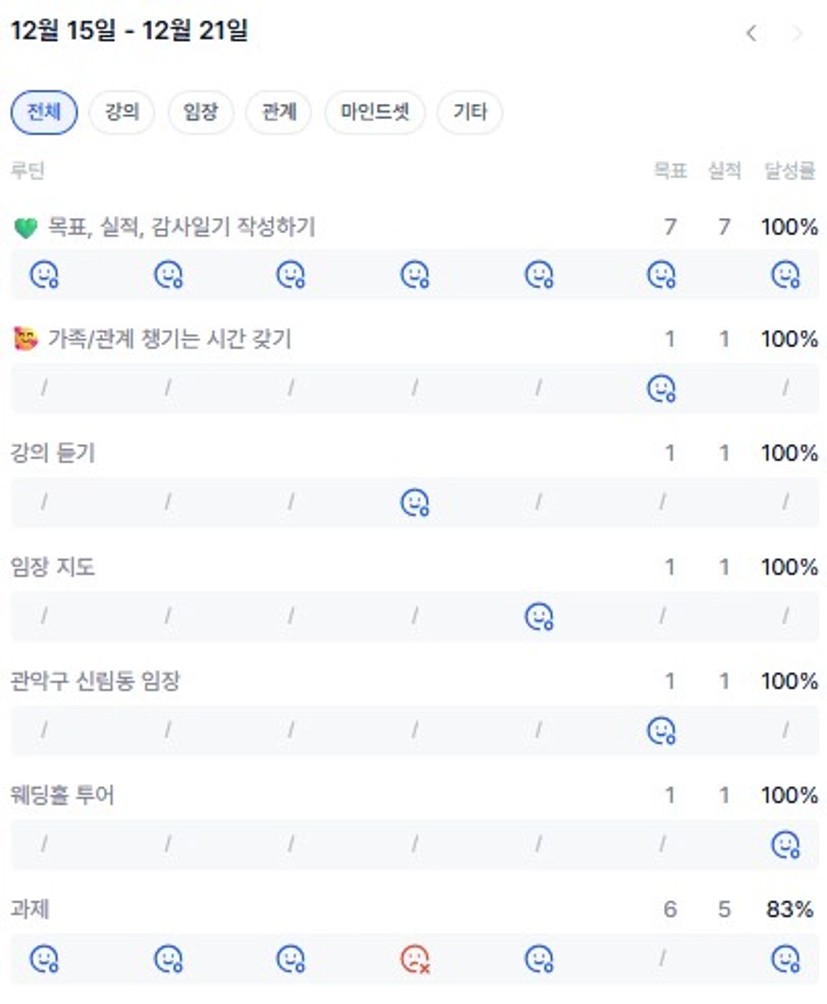The image size is (827, 1004).
Task: Toggle first day status in 목표, 실적, 감사일기 row
Action: pos(44,274)
